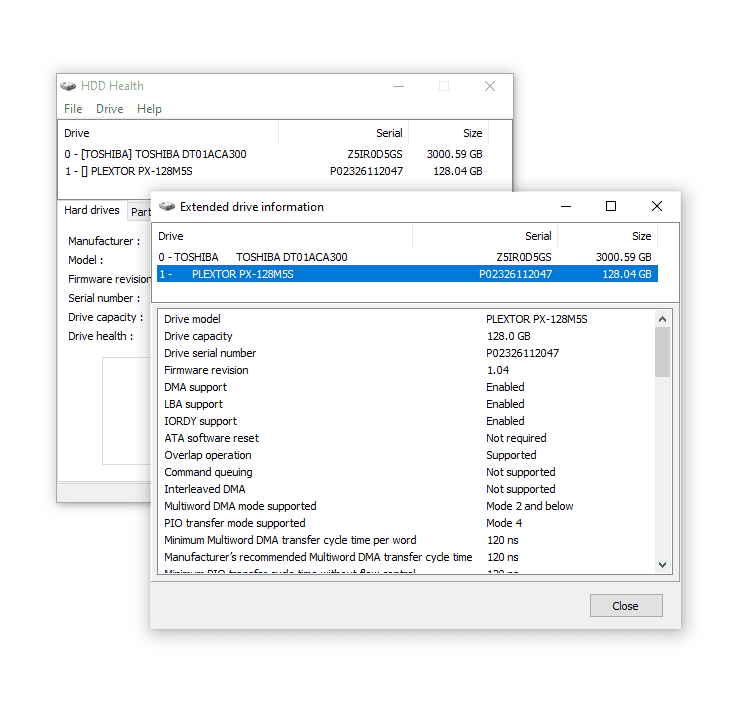Click the ATA software reset row

click(x=407, y=438)
